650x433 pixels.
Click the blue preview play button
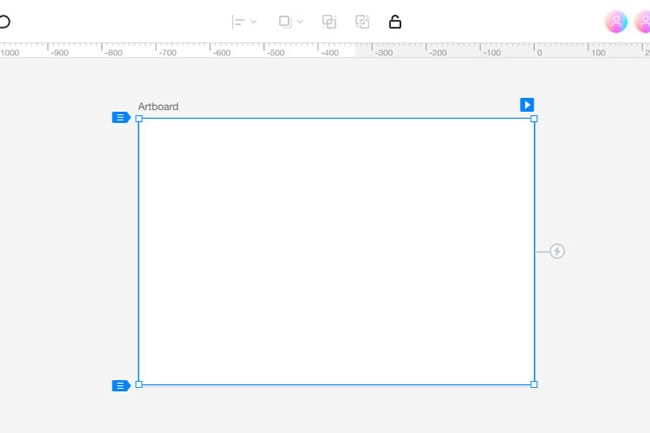(x=527, y=105)
